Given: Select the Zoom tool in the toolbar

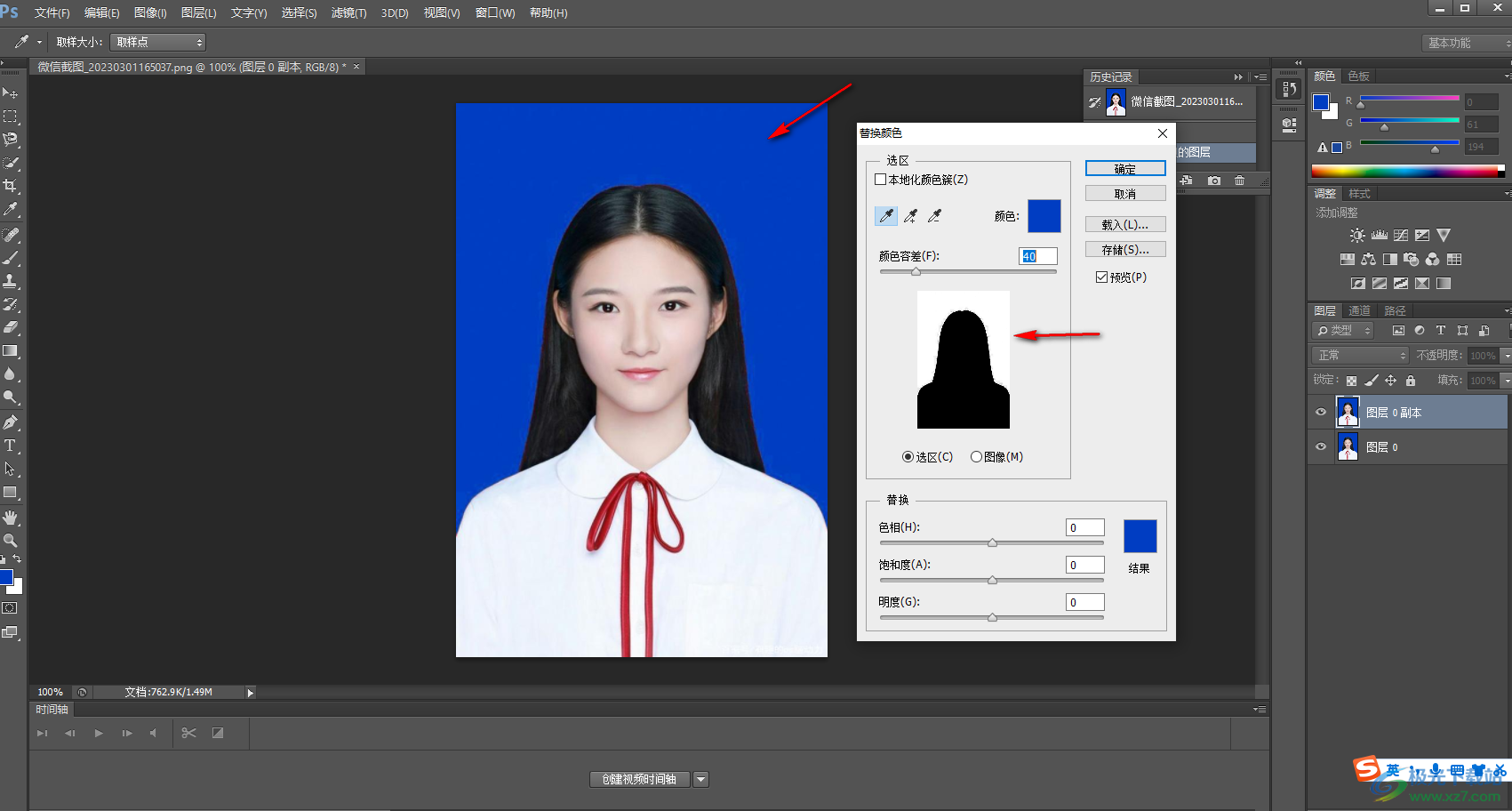Looking at the screenshot, I should tap(11, 541).
